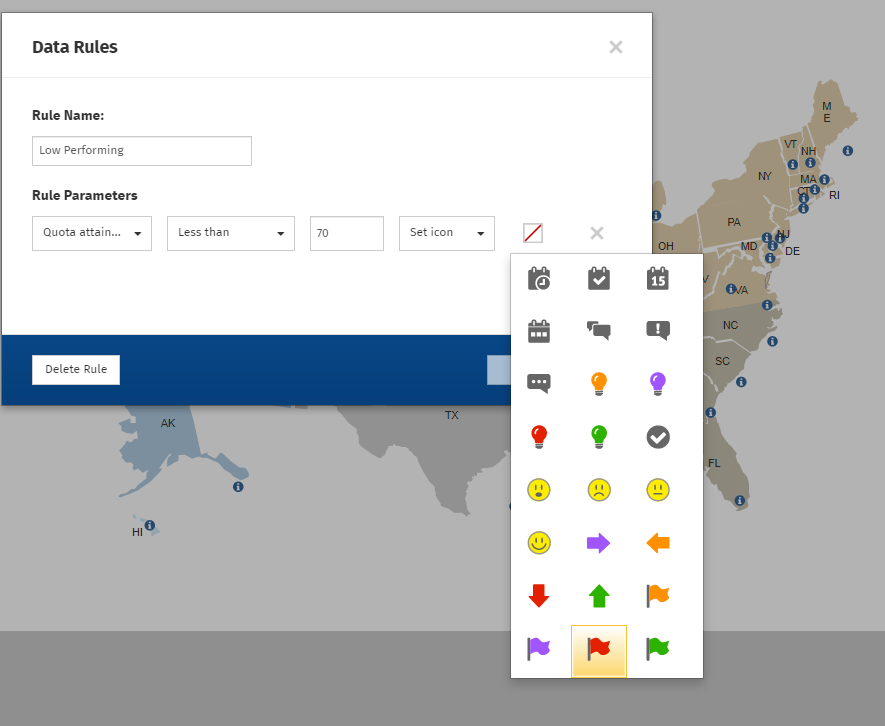Choose the green flag icon

(657, 650)
